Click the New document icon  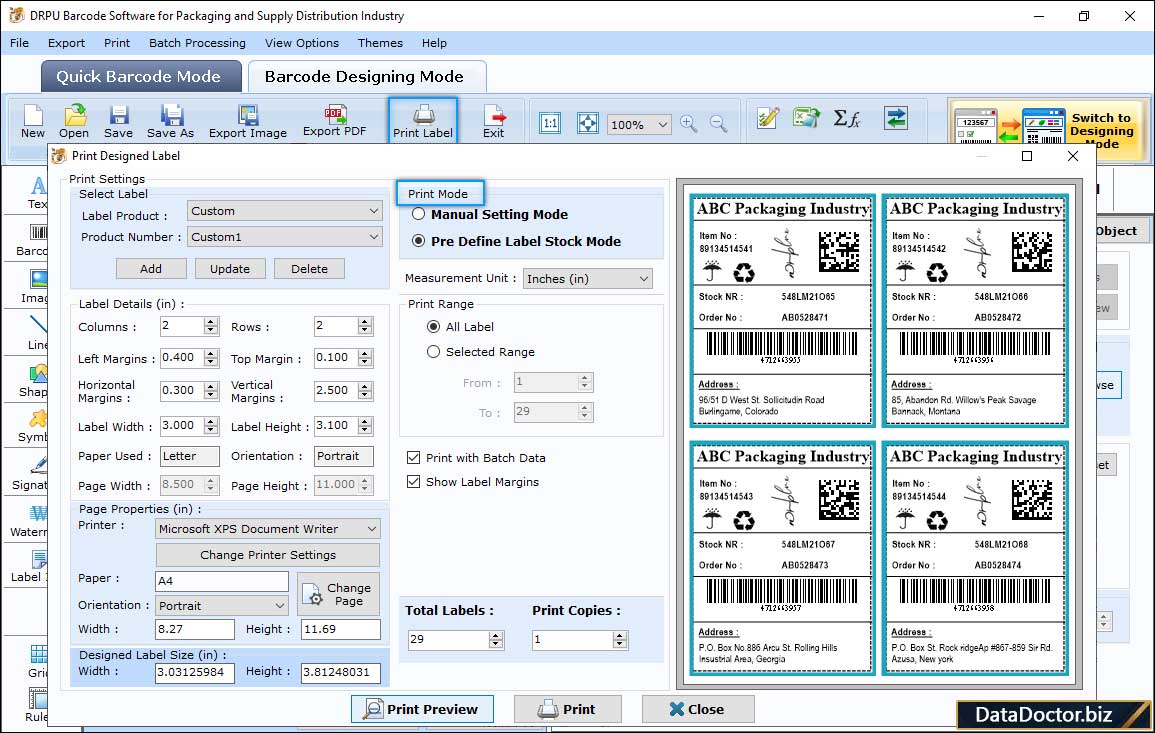click(32, 122)
